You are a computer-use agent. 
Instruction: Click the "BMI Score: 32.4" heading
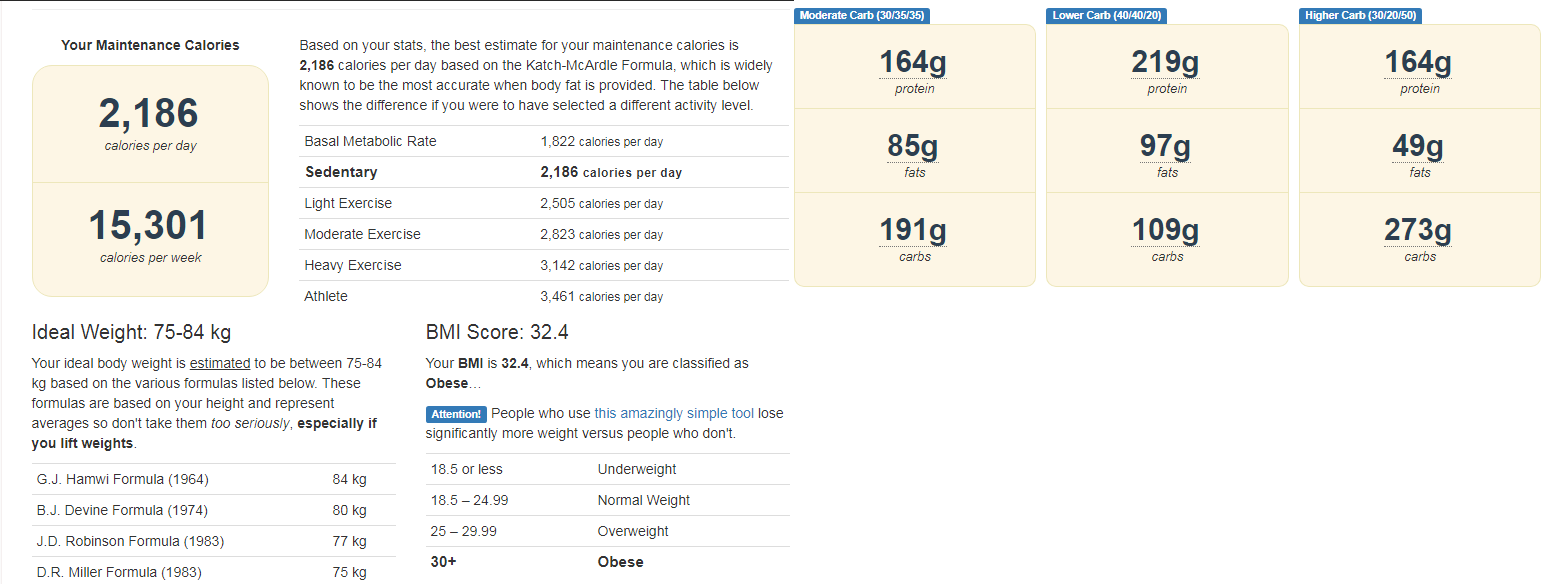tap(497, 332)
